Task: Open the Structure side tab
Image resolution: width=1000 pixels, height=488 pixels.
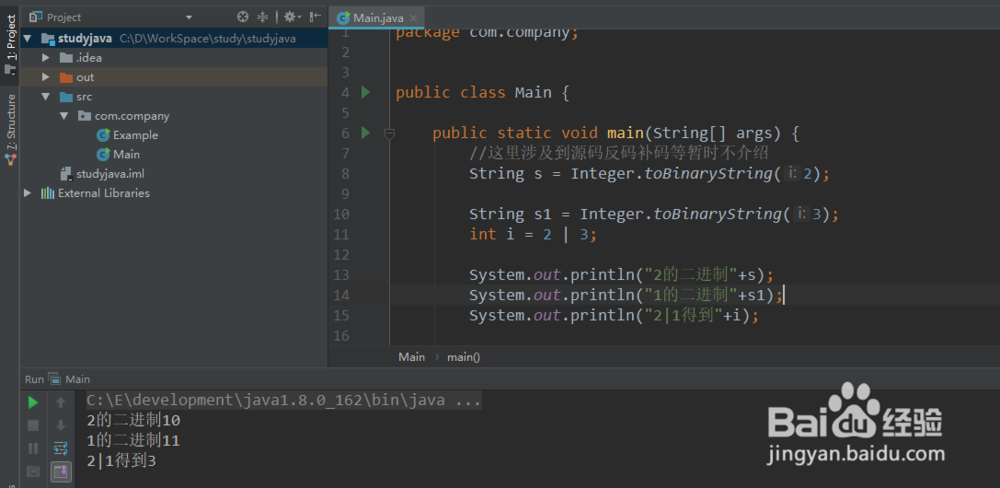Action: click(x=10, y=129)
